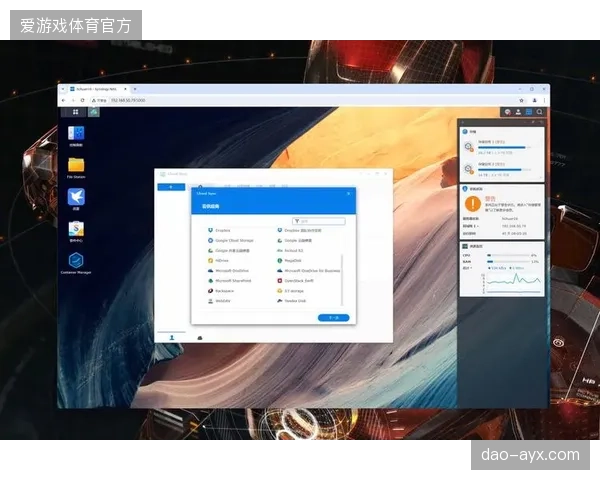The width and height of the screenshot is (600, 480).
Task: Select Yandex Disk provider
Action: [x=292, y=301]
